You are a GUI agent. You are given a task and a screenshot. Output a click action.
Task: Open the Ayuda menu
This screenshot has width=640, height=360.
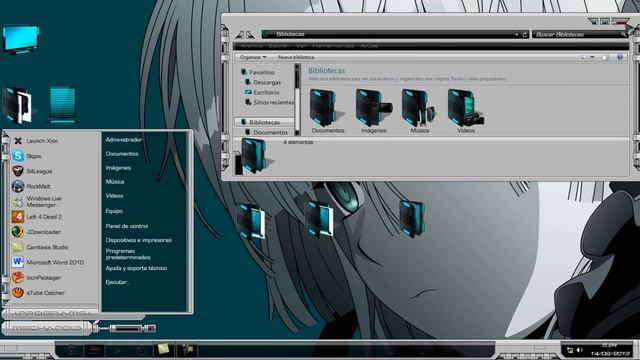pyautogui.click(x=369, y=46)
